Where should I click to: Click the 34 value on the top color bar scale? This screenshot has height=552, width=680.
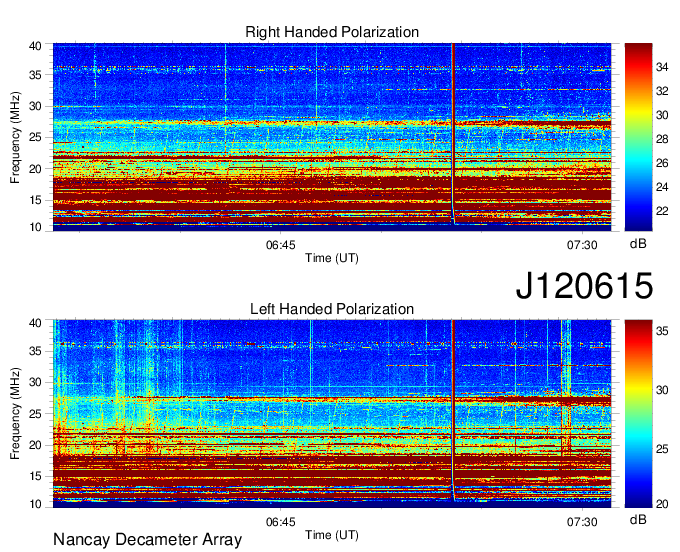[662, 67]
